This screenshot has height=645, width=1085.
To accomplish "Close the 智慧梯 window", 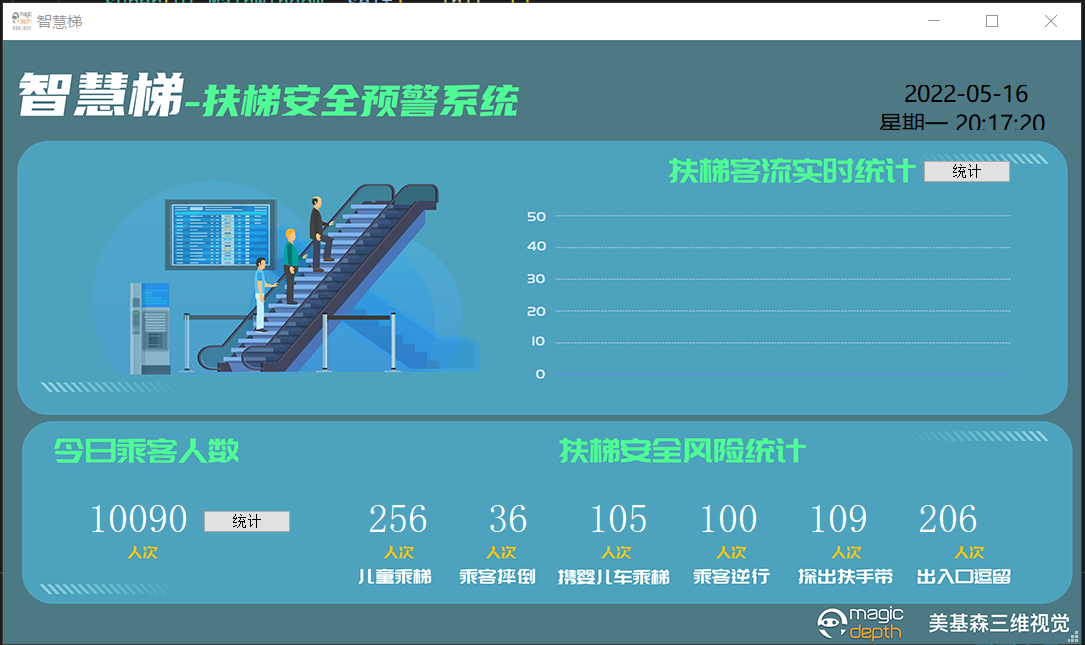I will point(1051,21).
